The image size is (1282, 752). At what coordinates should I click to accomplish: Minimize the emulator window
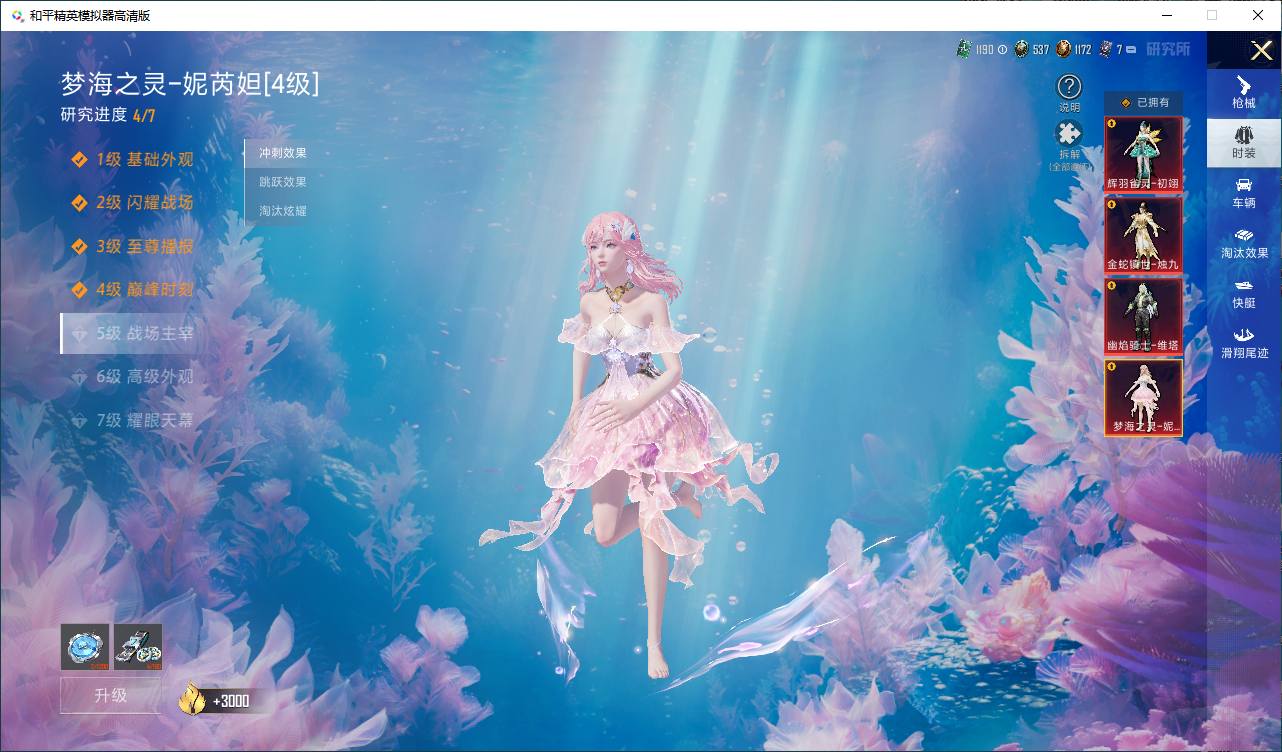pos(1168,15)
